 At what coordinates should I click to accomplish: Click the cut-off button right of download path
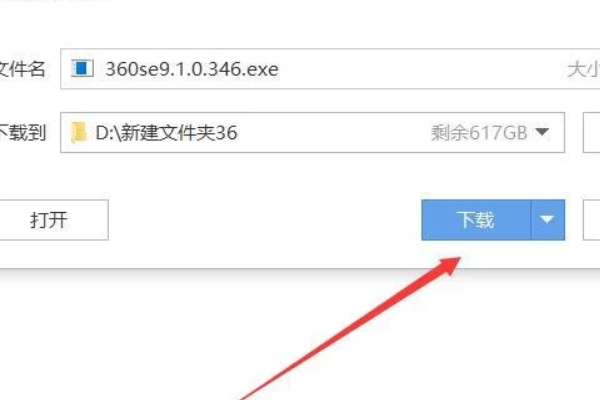pos(591,132)
